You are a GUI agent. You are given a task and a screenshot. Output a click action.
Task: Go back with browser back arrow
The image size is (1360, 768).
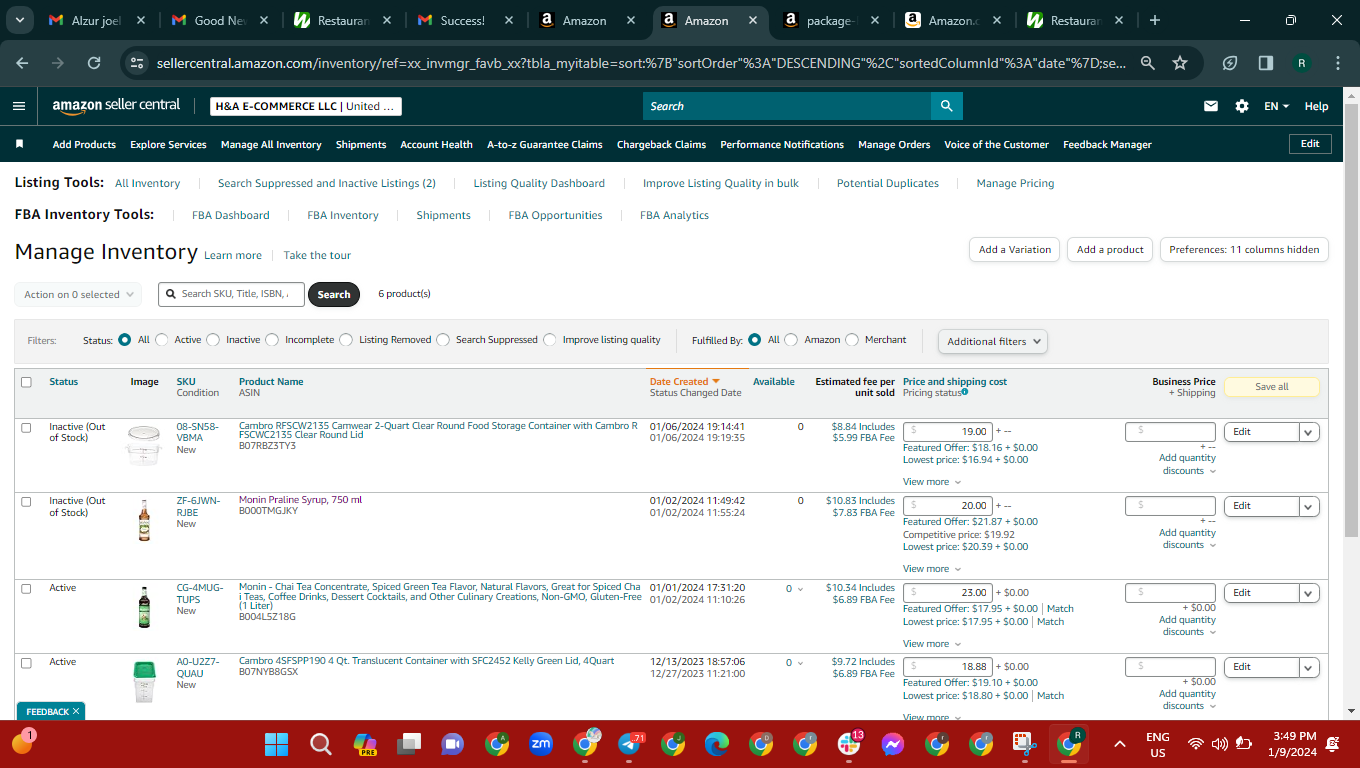[23, 63]
